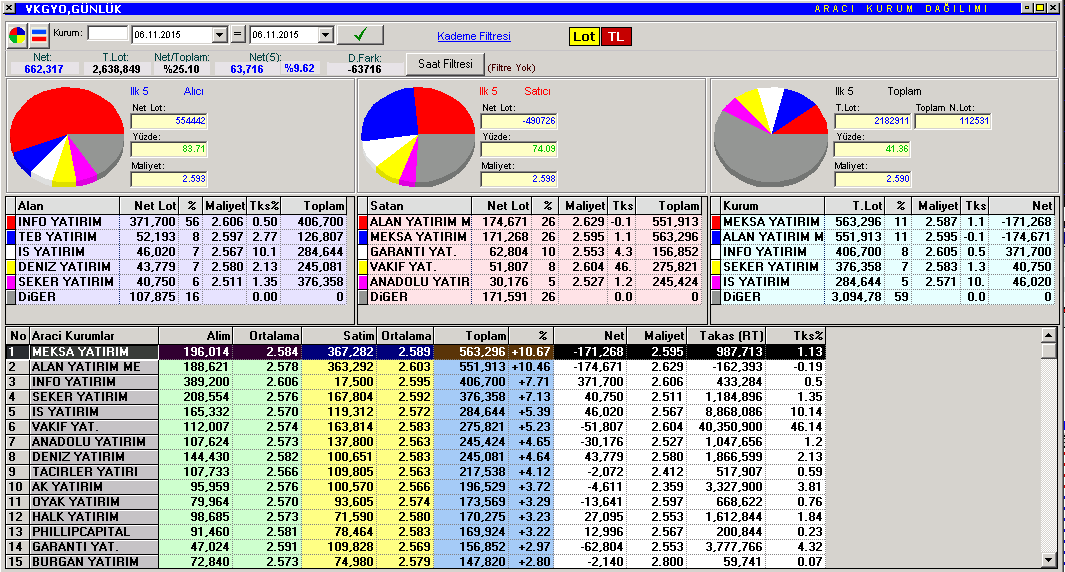The width and height of the screenshot is (1065, 572).
Task: Sort by Satan column header
Action: (419, 206)
